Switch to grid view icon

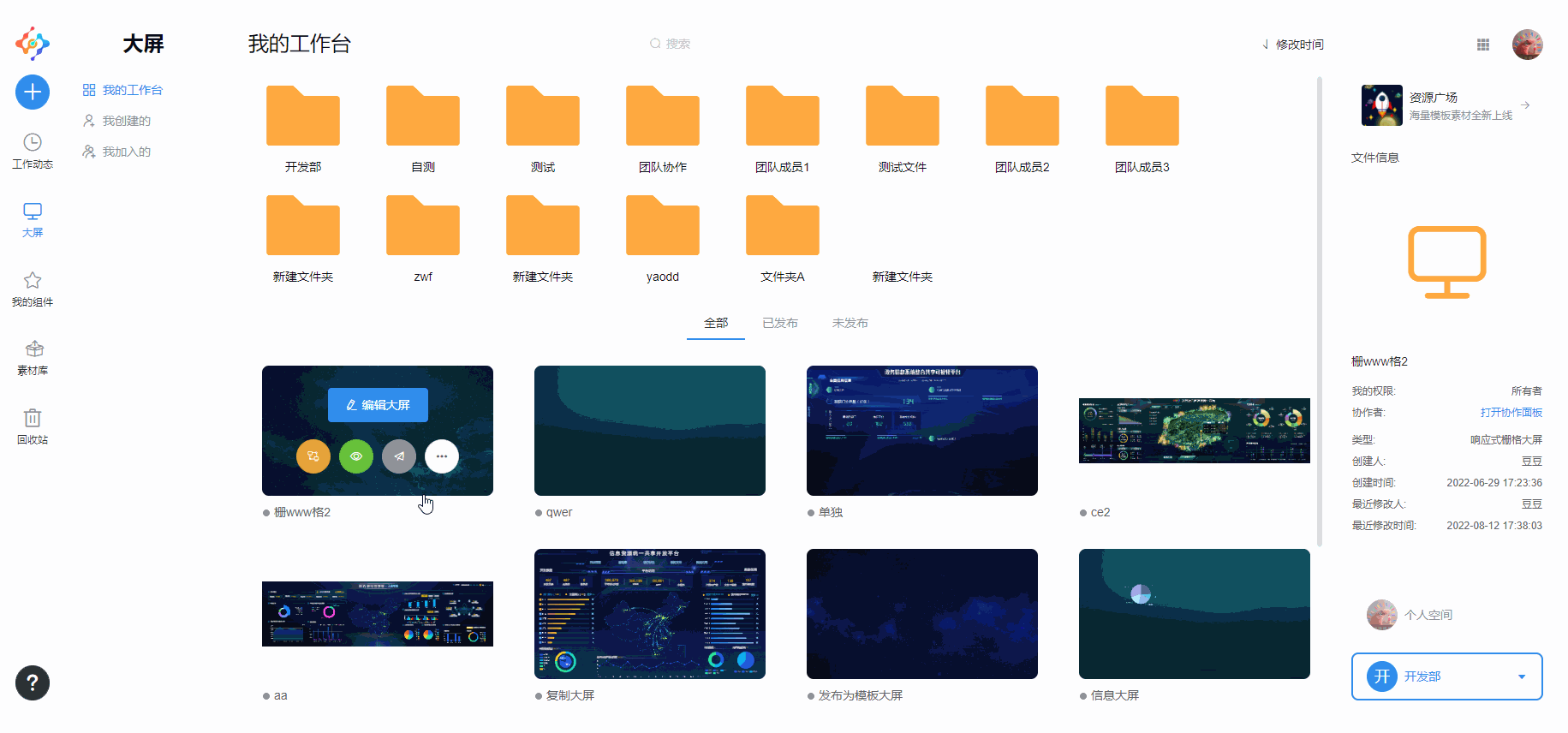pyautogui.click(x=1483, y=45)
